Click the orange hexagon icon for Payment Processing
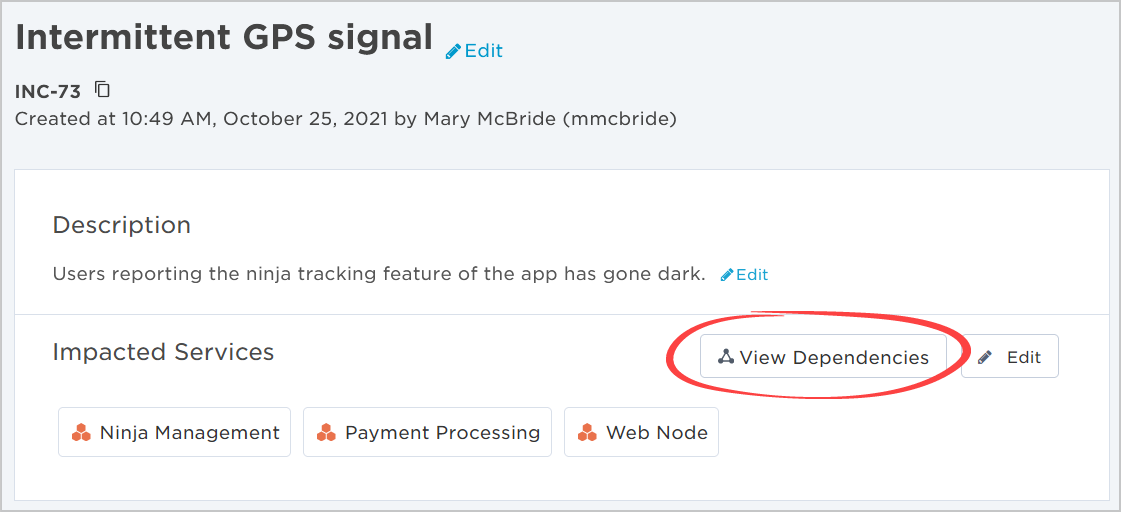This screenshot has height=512, width=1121. click(326, 433)
